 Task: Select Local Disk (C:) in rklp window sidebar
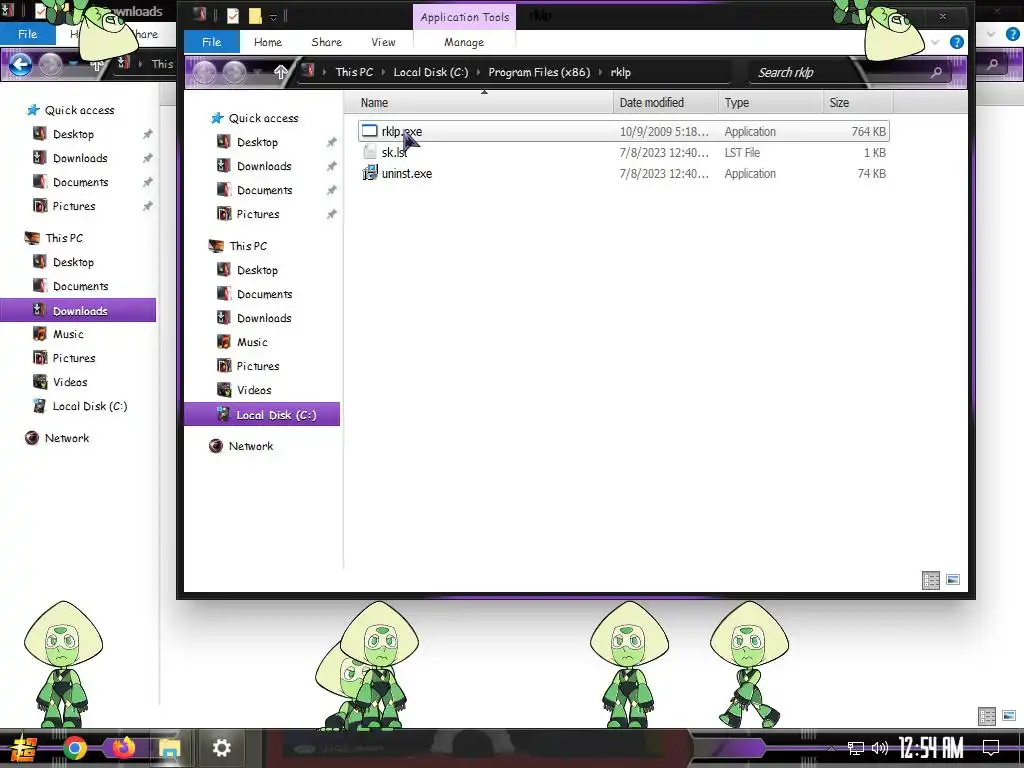coord(262,414)
